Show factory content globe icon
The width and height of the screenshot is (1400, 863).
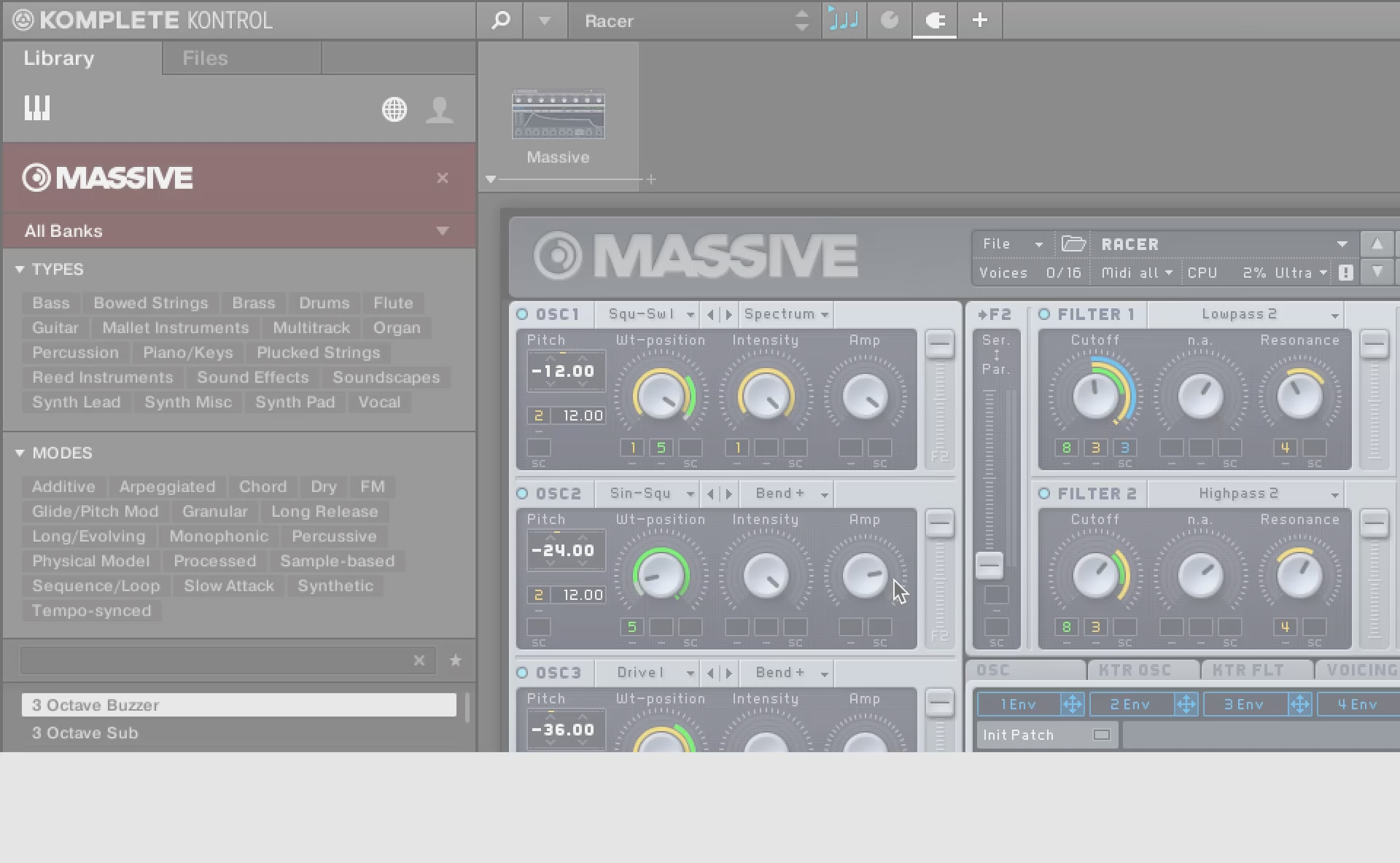[394, 110]
